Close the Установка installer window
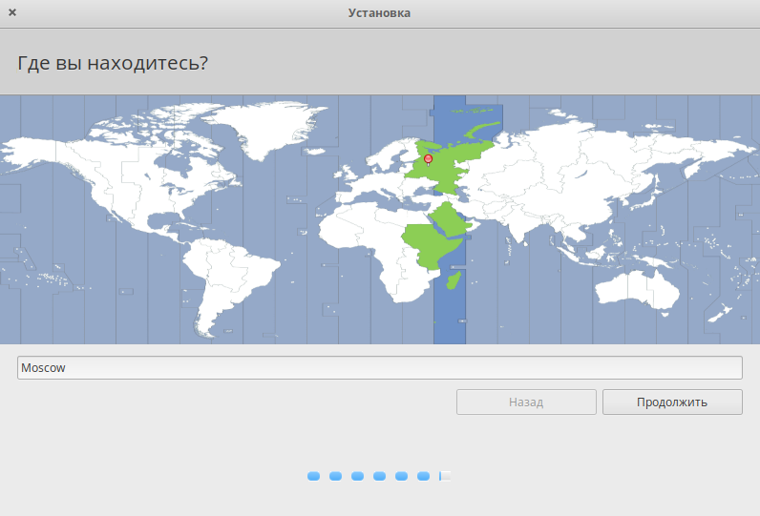The image size is (760, 516). [13, 13]
